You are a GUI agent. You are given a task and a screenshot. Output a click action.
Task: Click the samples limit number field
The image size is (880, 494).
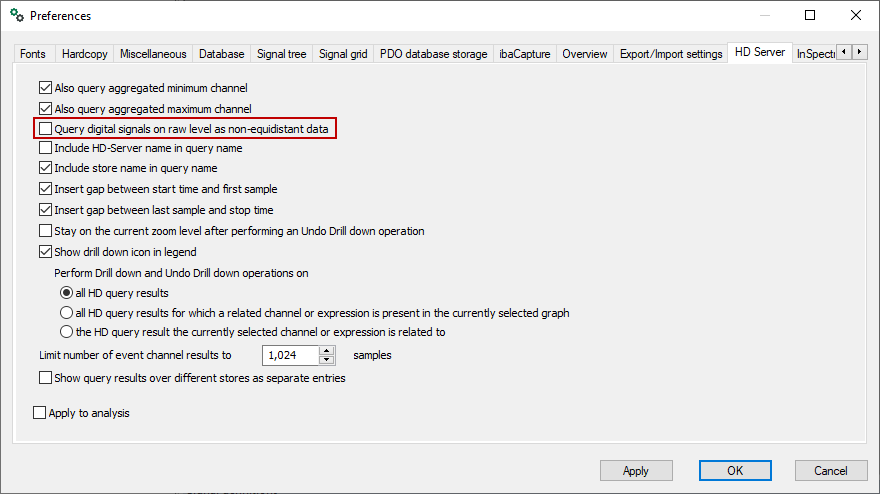click(x=290, y=355)
